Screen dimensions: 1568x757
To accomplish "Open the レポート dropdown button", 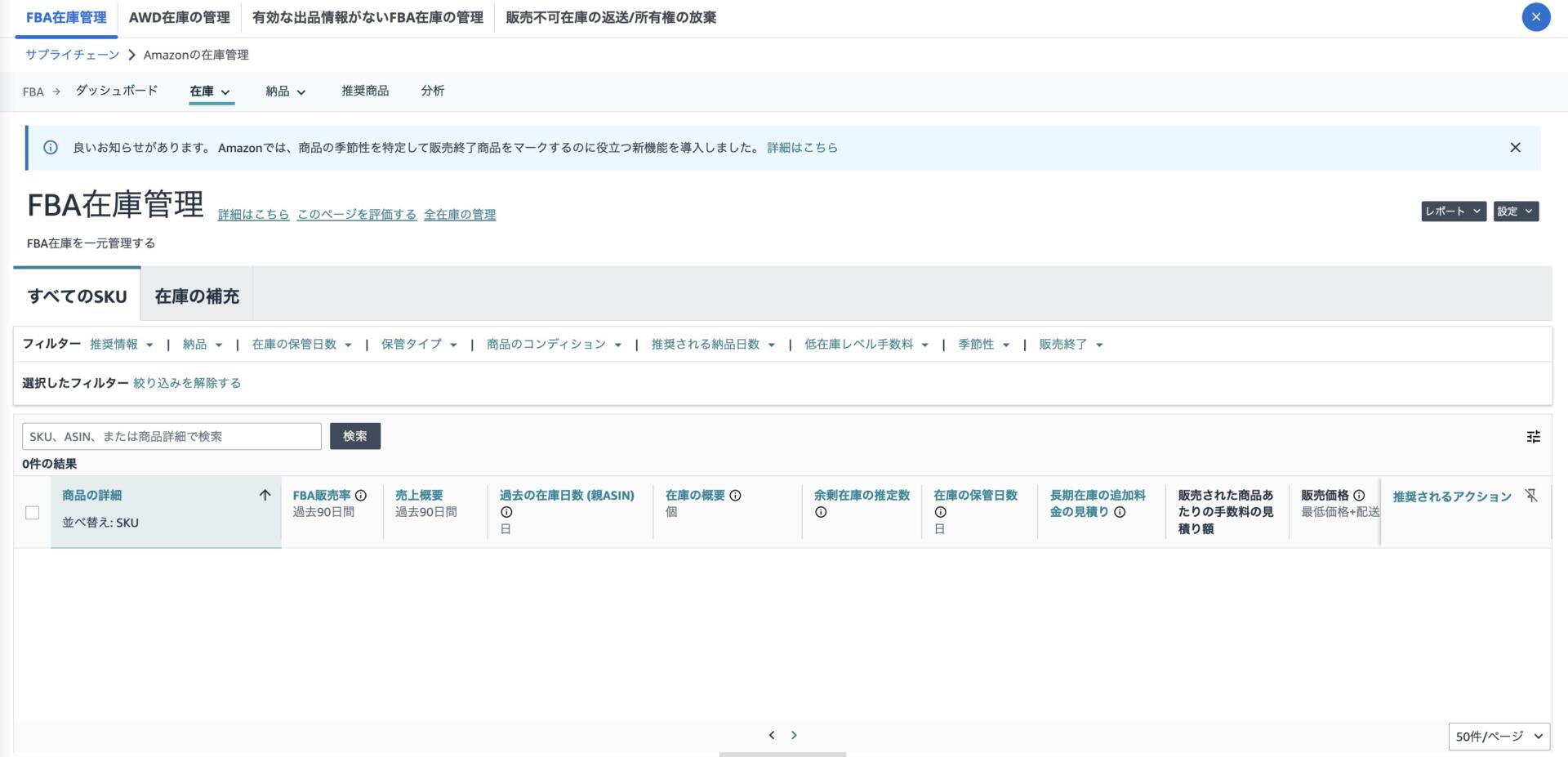I will tap(1453, 212).
